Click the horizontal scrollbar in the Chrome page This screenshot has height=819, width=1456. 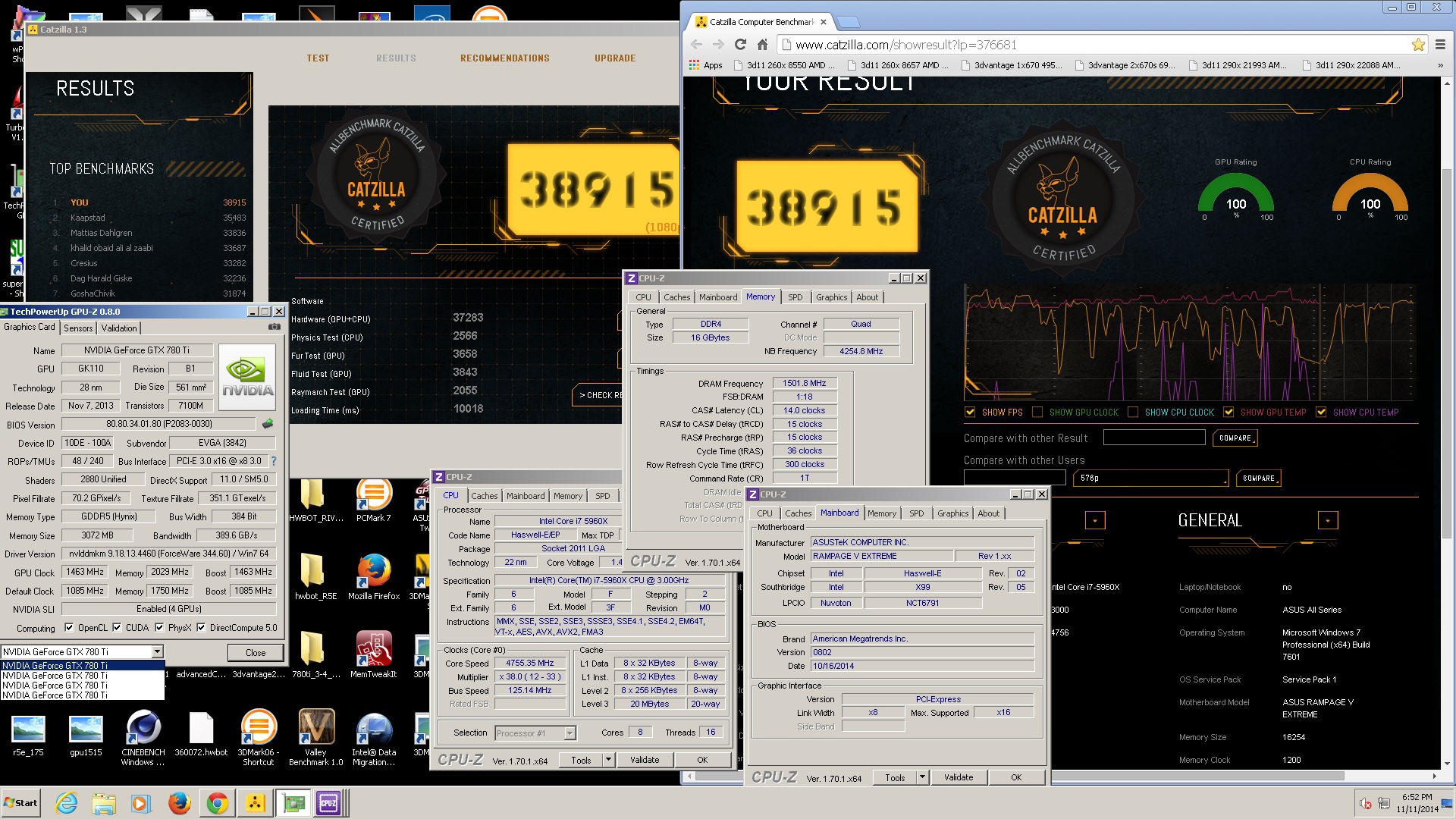(x=1021, y=776)
